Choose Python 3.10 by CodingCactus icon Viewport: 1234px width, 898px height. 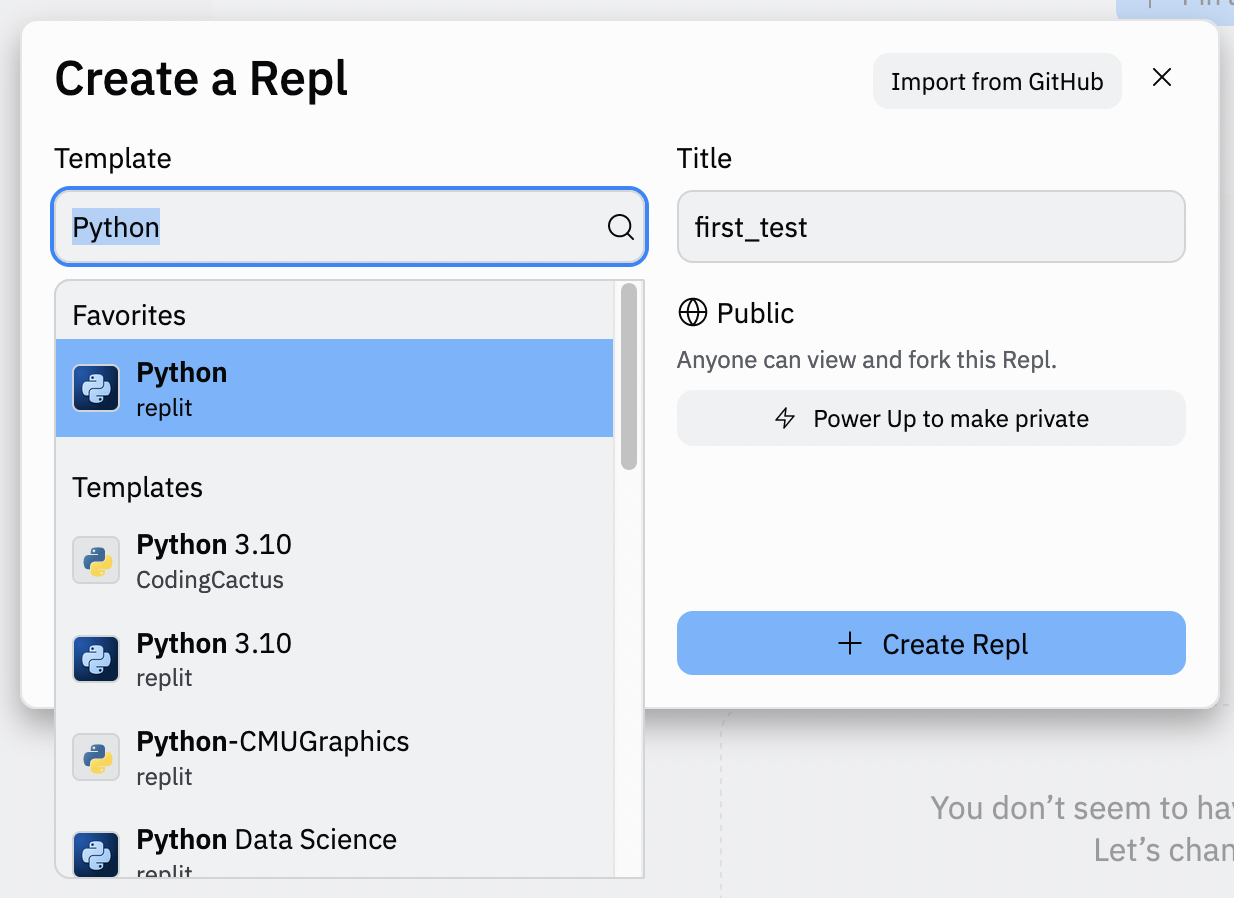click(96, 560)
